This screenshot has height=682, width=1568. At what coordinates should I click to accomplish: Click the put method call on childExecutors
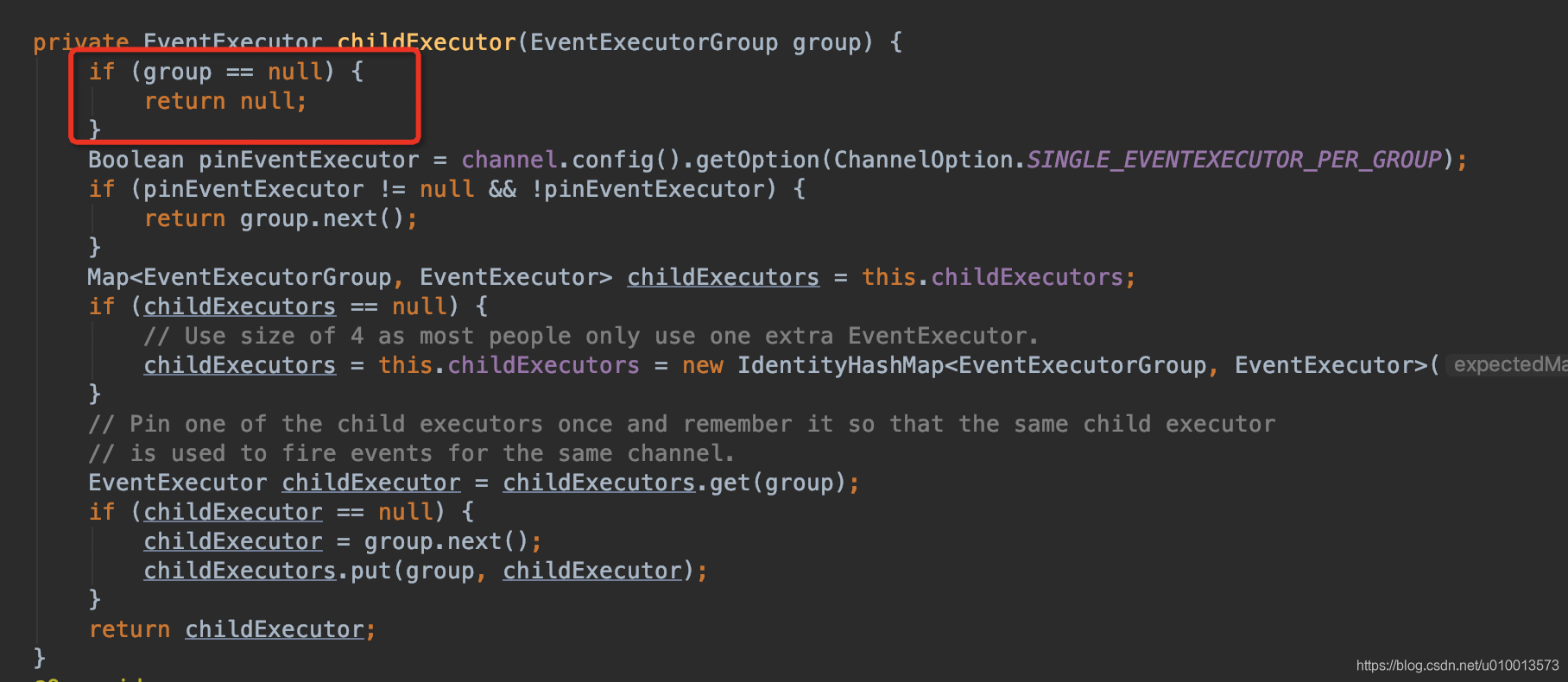click(370, 571)
